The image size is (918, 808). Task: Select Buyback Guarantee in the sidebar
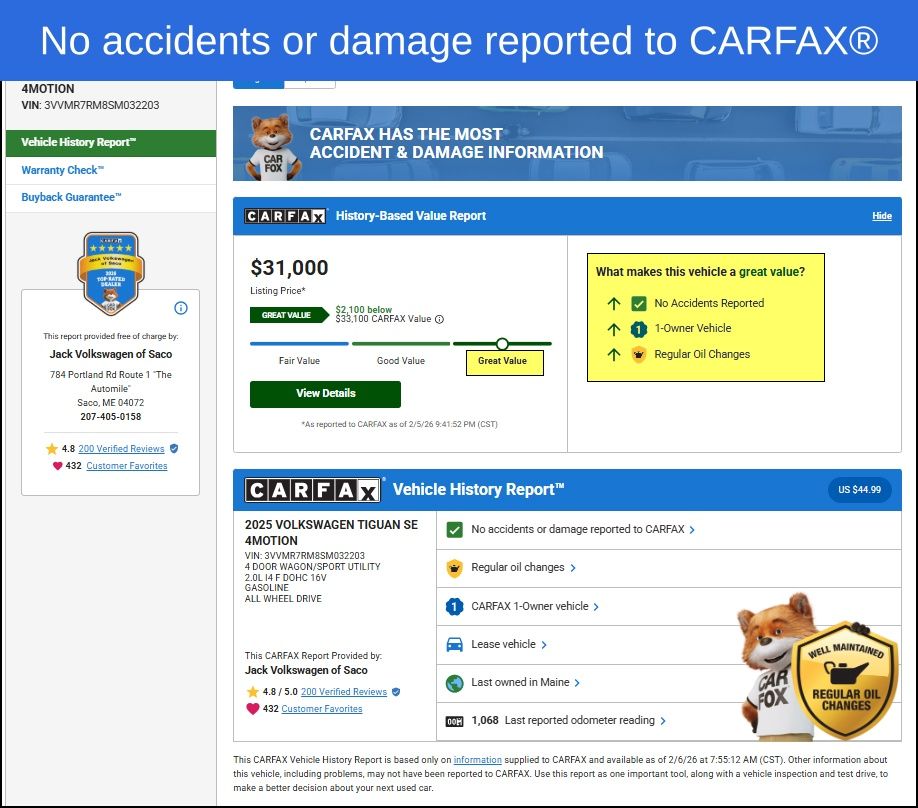(x=72, y=197)
